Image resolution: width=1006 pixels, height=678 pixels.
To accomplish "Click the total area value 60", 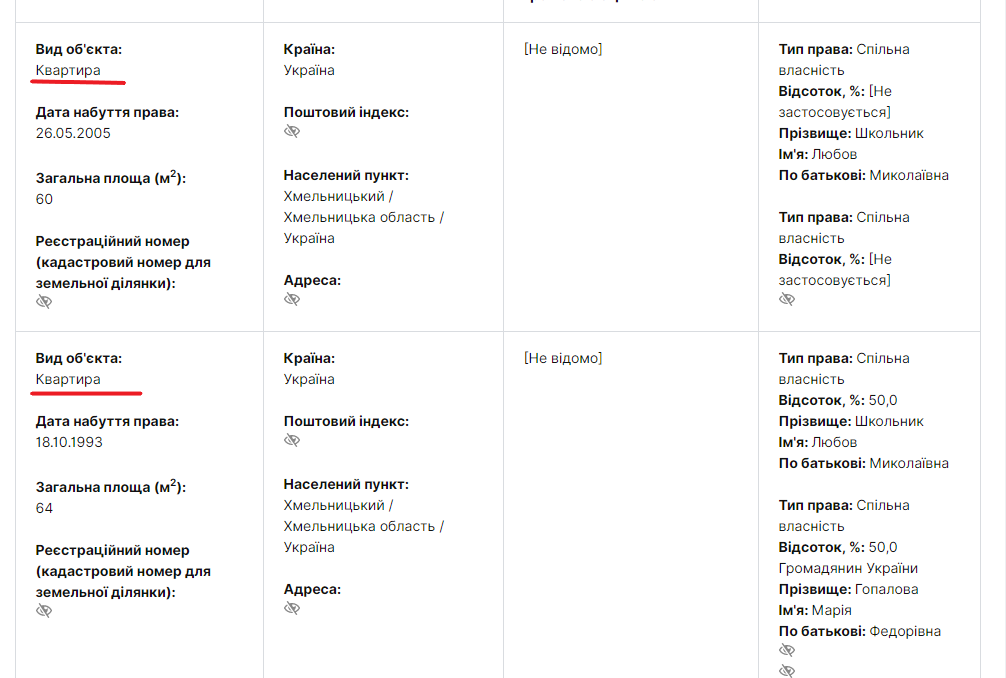I will point(45,199).
